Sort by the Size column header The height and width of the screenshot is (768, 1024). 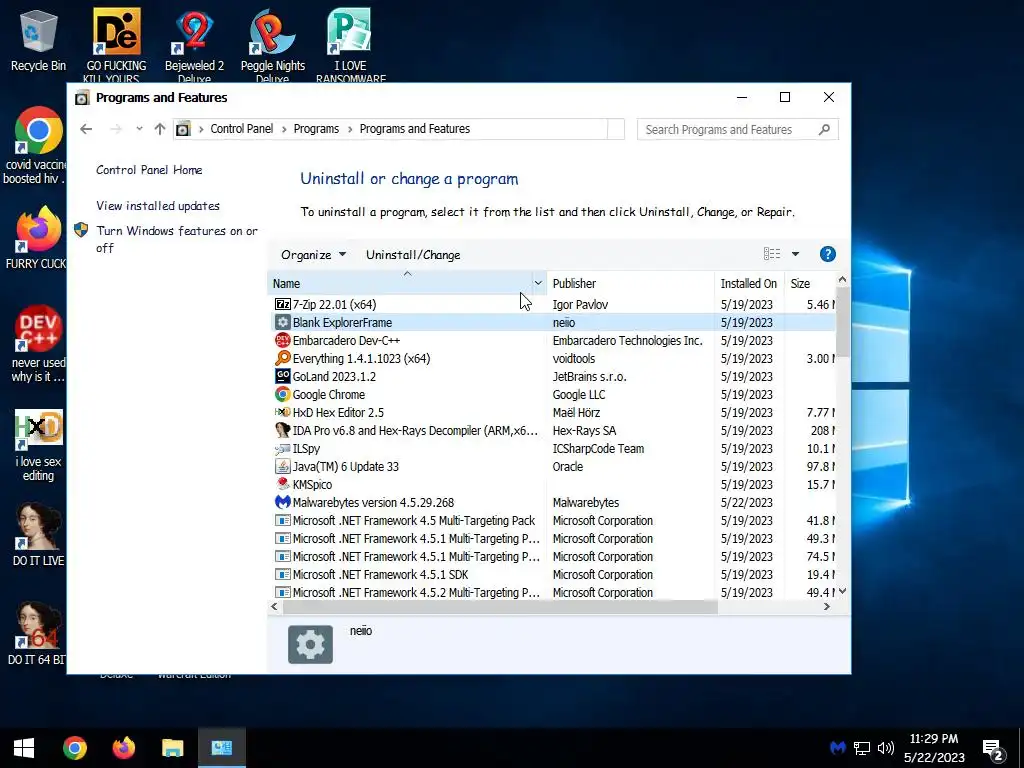tap(809, 283)
